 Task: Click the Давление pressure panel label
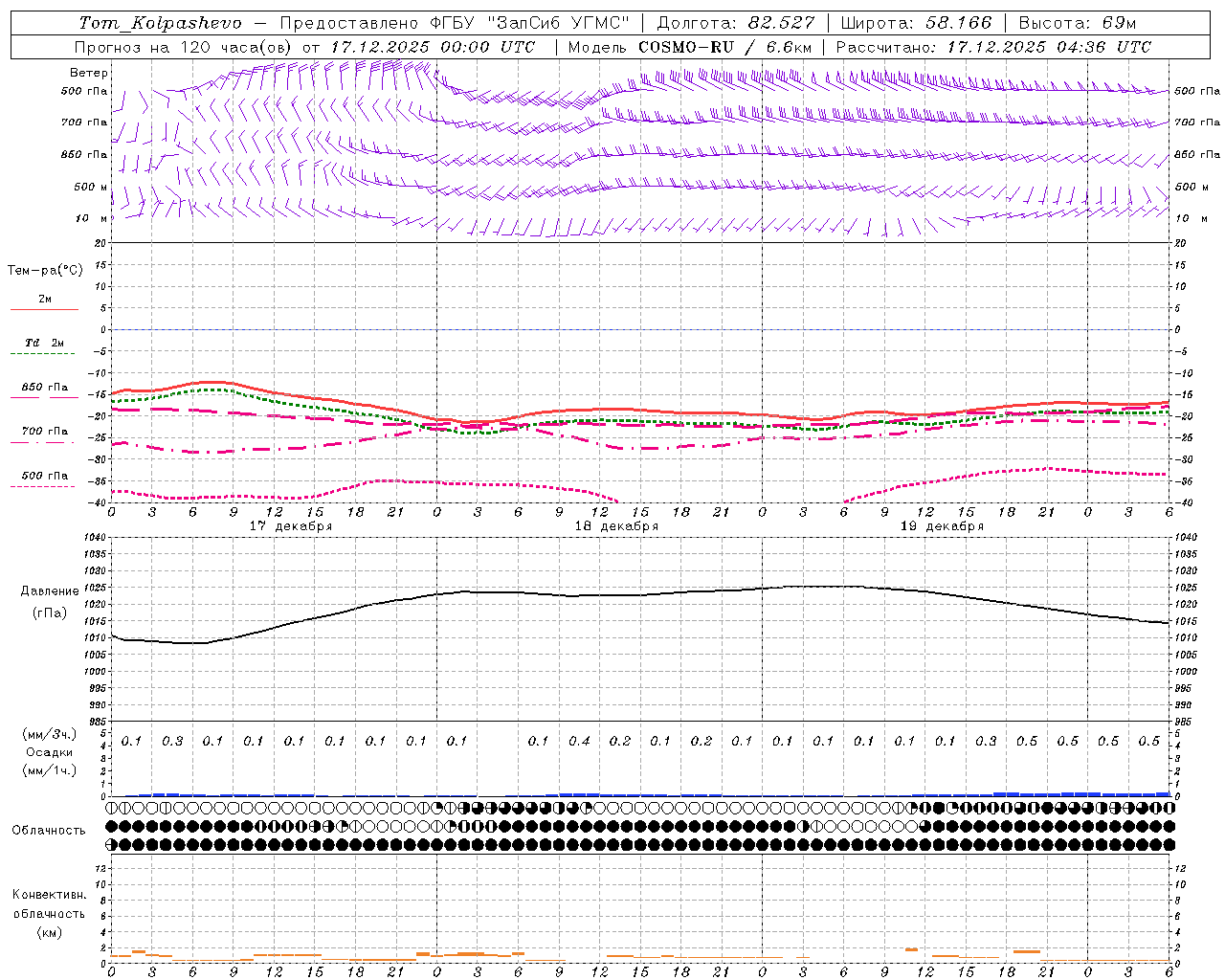click(50, 591)
